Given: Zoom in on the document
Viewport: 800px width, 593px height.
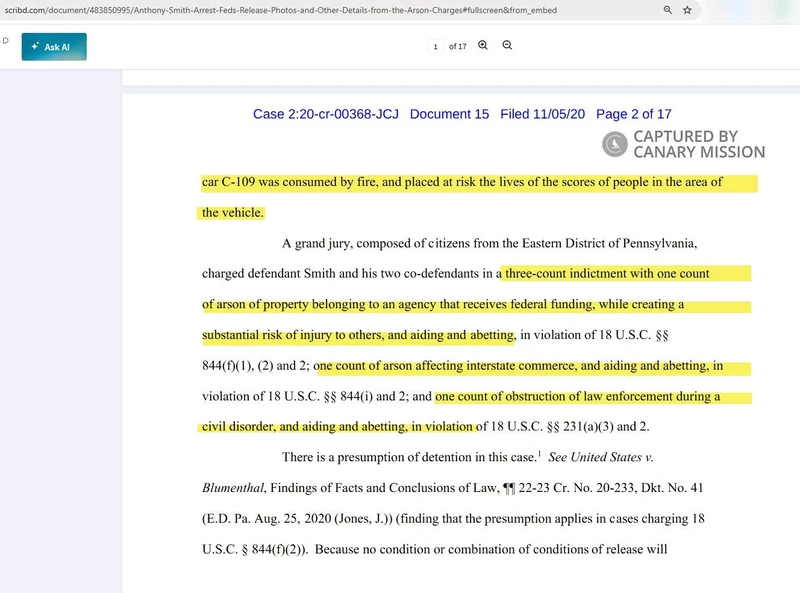Looking at the screenshot, I should click(x=483, y=46).
